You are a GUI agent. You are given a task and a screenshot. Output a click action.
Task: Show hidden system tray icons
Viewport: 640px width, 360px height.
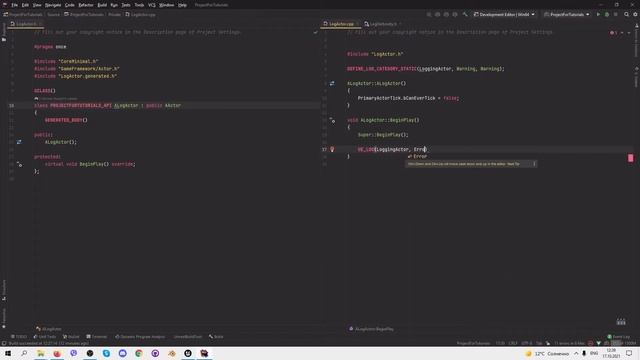pos(576,353)
